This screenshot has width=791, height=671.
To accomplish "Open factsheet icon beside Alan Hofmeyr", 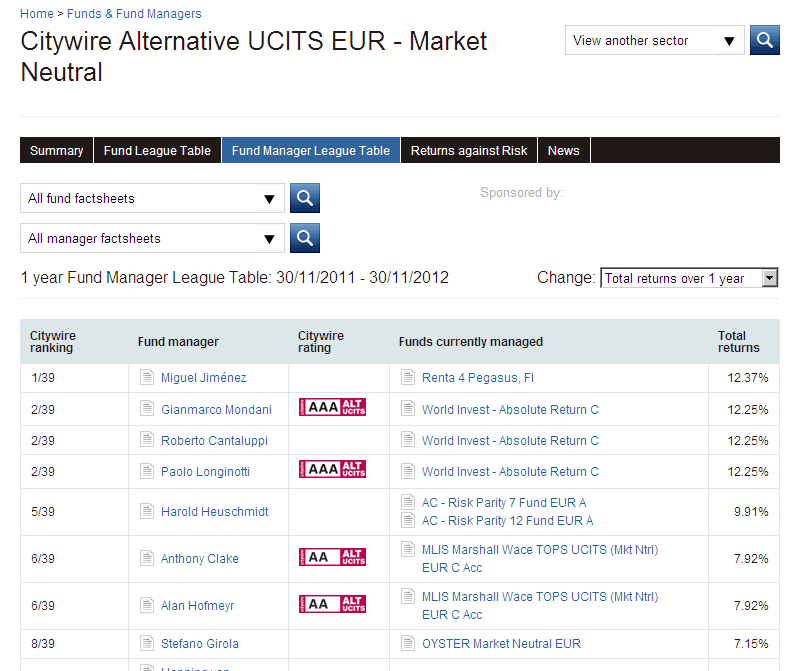I will pos(147,605).
